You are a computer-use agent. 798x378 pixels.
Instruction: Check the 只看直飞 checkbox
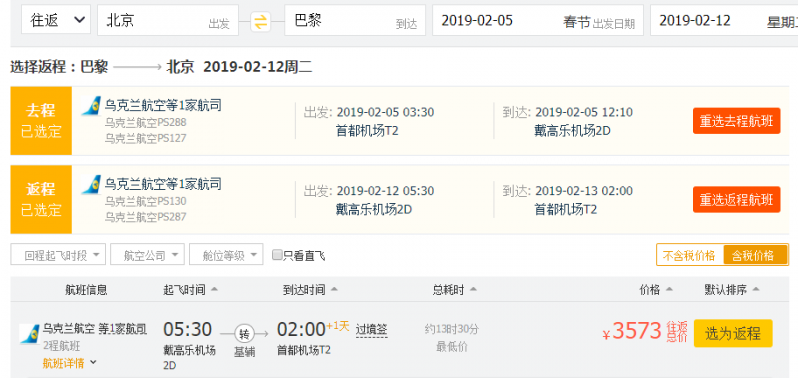coord(277,255)
